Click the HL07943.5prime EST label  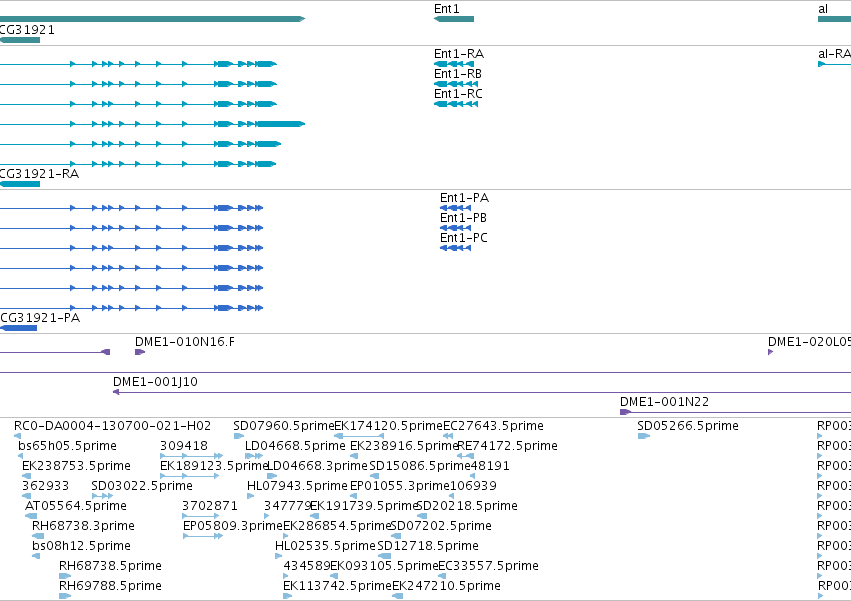point(297,486)
